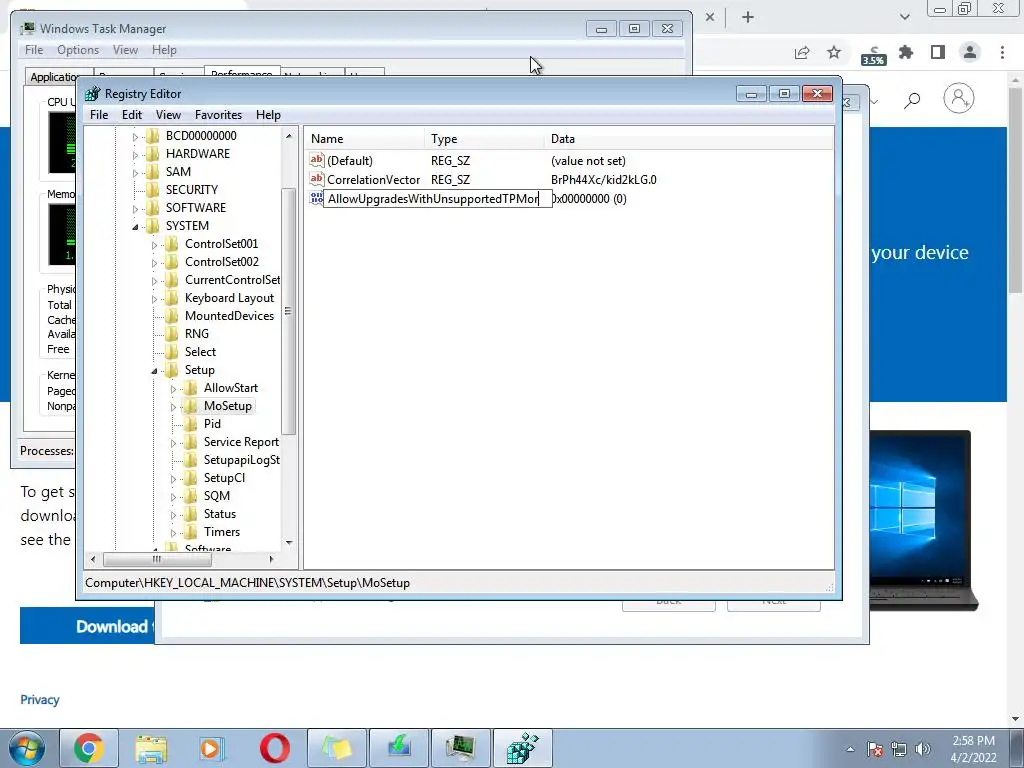Sort values by the Name column header
Screen dimensions: 1024x768
[x=365, y=139]
